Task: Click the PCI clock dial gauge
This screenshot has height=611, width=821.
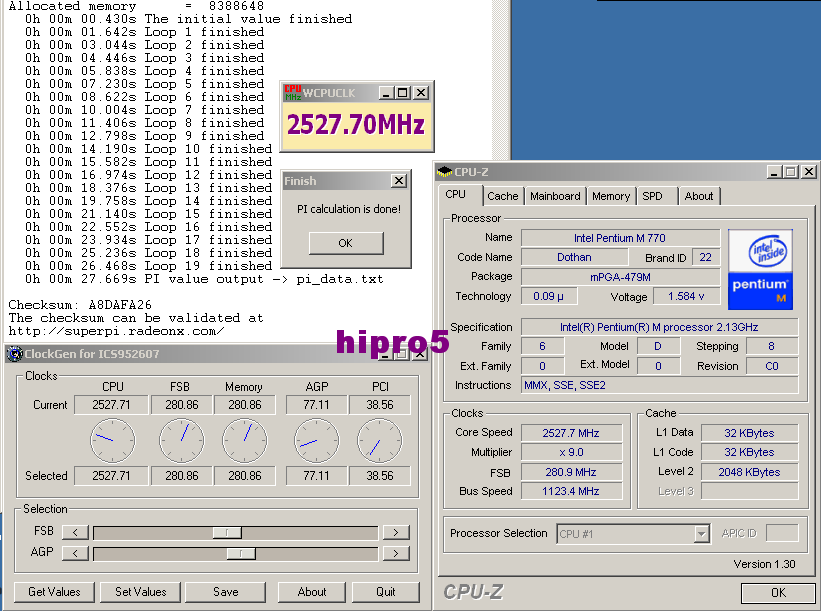Action: click(380, 440)
